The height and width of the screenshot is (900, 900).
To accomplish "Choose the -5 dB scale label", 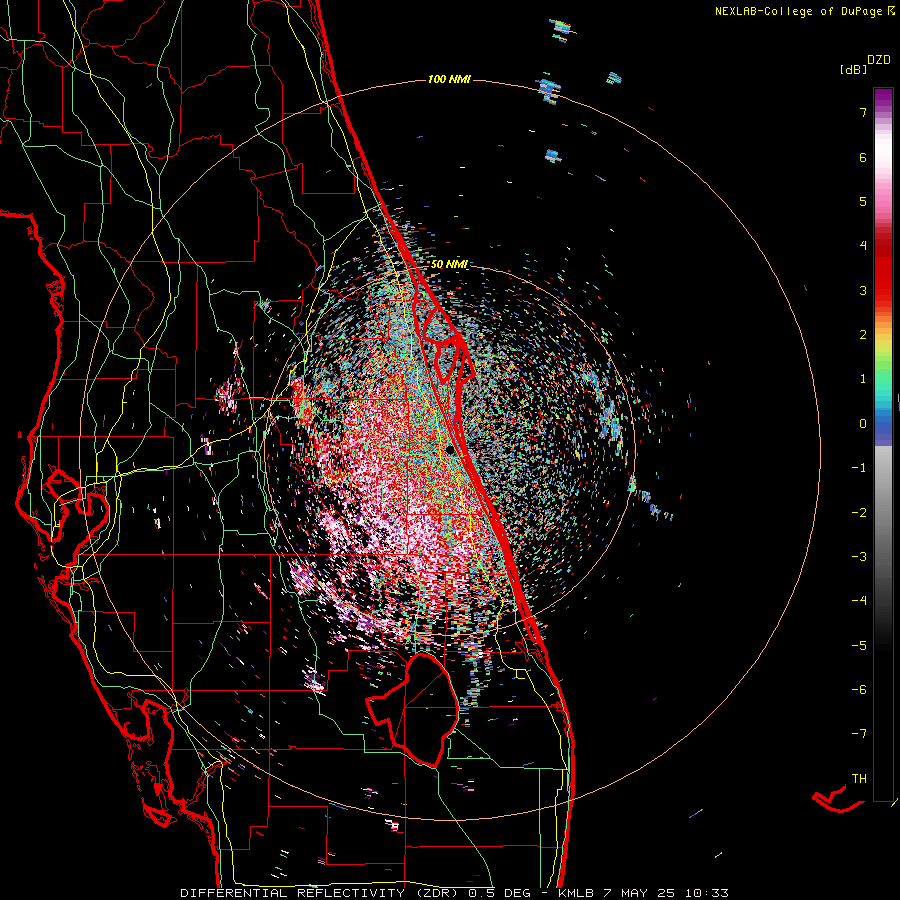I will click(859, 646).
